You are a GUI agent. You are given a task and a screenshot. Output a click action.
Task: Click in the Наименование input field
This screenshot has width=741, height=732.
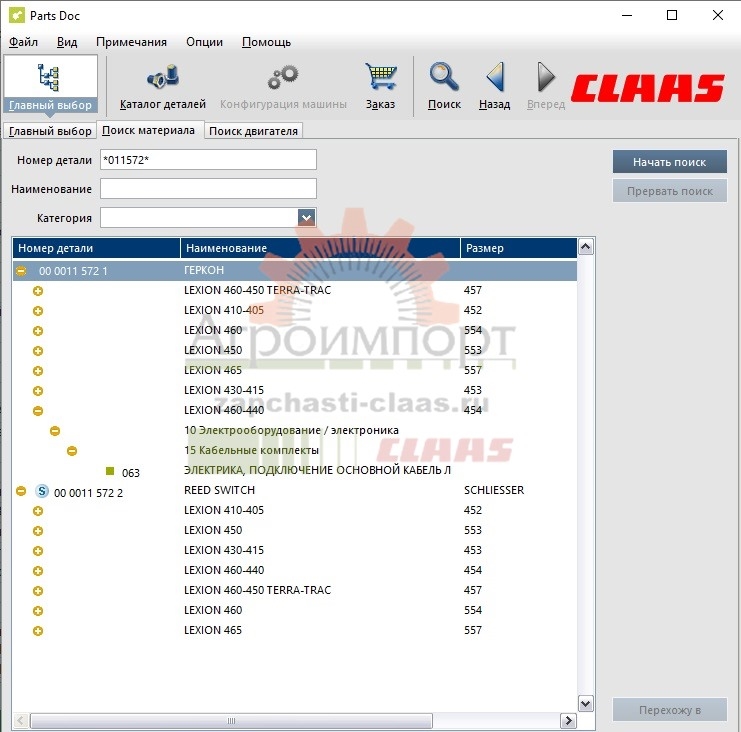pos(208,189)
